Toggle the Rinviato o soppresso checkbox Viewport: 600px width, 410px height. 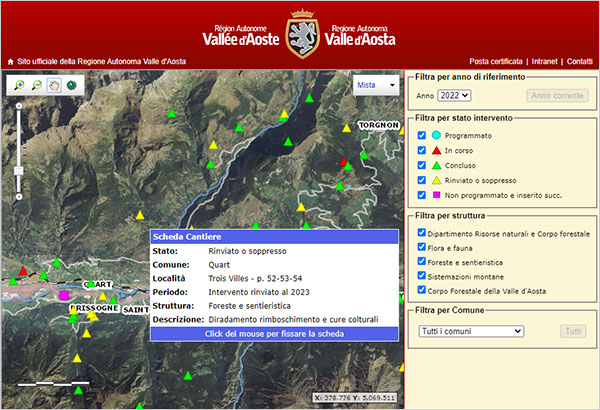pyautogui.click(x=422, y=178)
